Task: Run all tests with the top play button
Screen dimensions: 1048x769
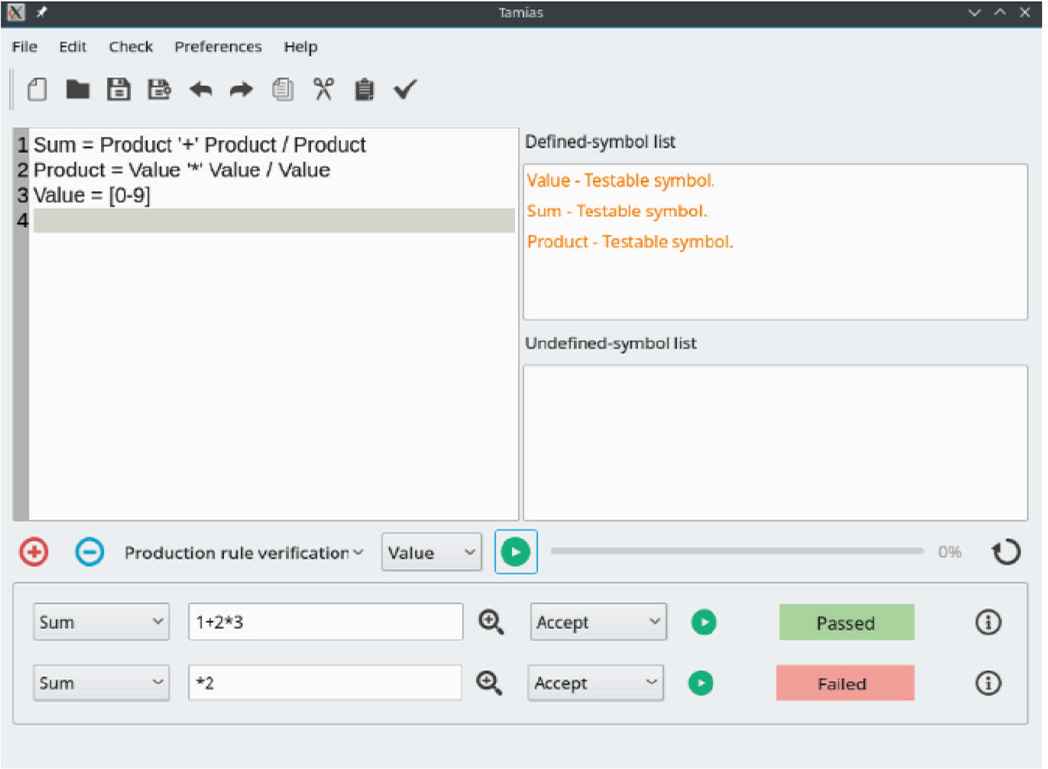Action: pos(516,552)
